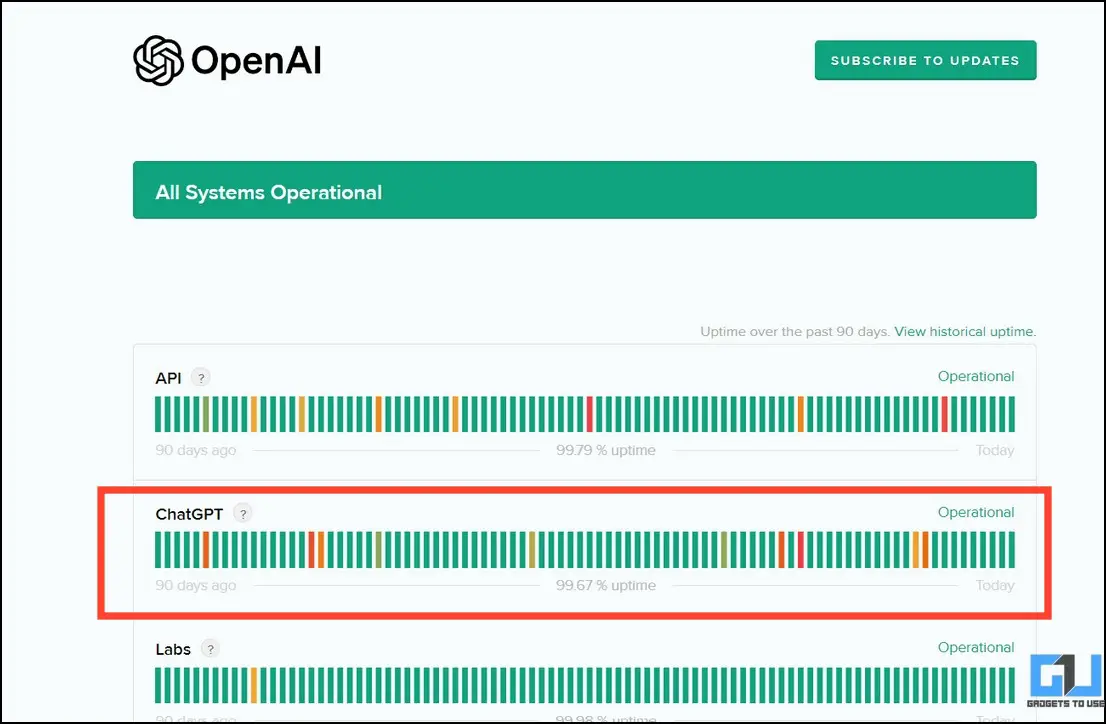Image resolution: width=1106 pixels, height=724 pixels.
Task: Click the ChatGPT component name
Action: tap(189, 514)
